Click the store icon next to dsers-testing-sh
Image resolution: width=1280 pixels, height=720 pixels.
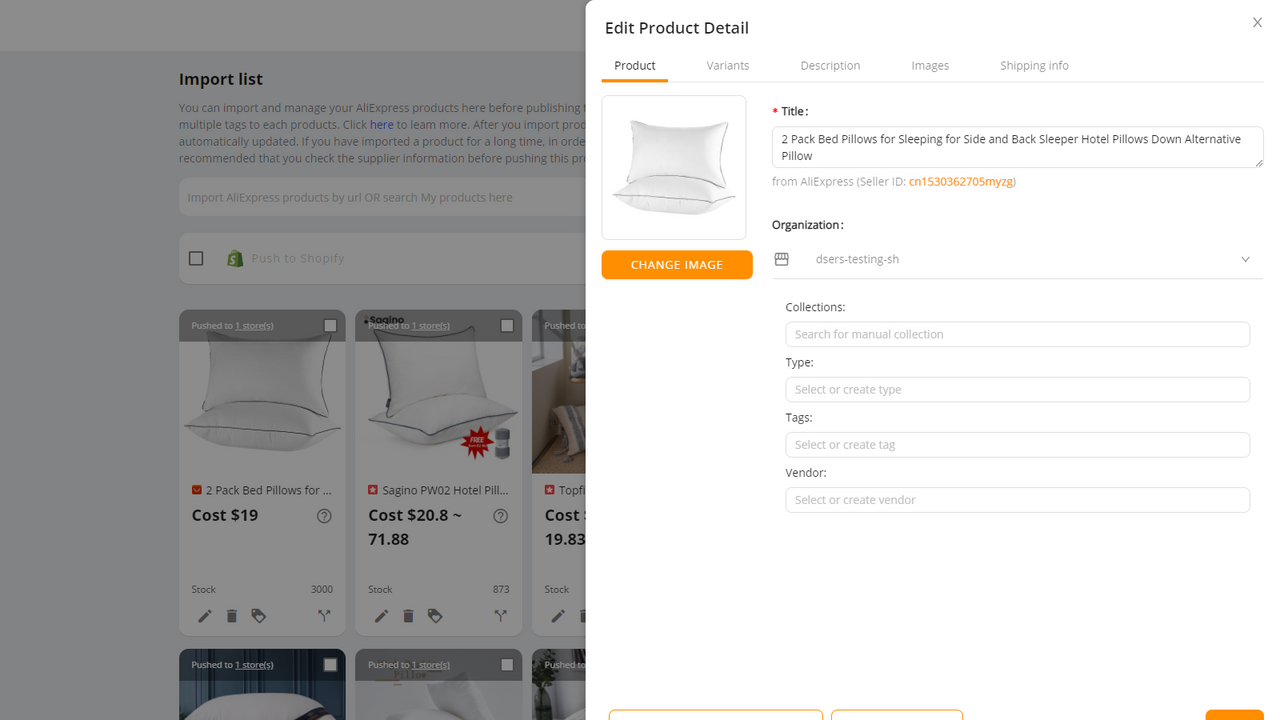pyautogui.click(x=782, y=259)
